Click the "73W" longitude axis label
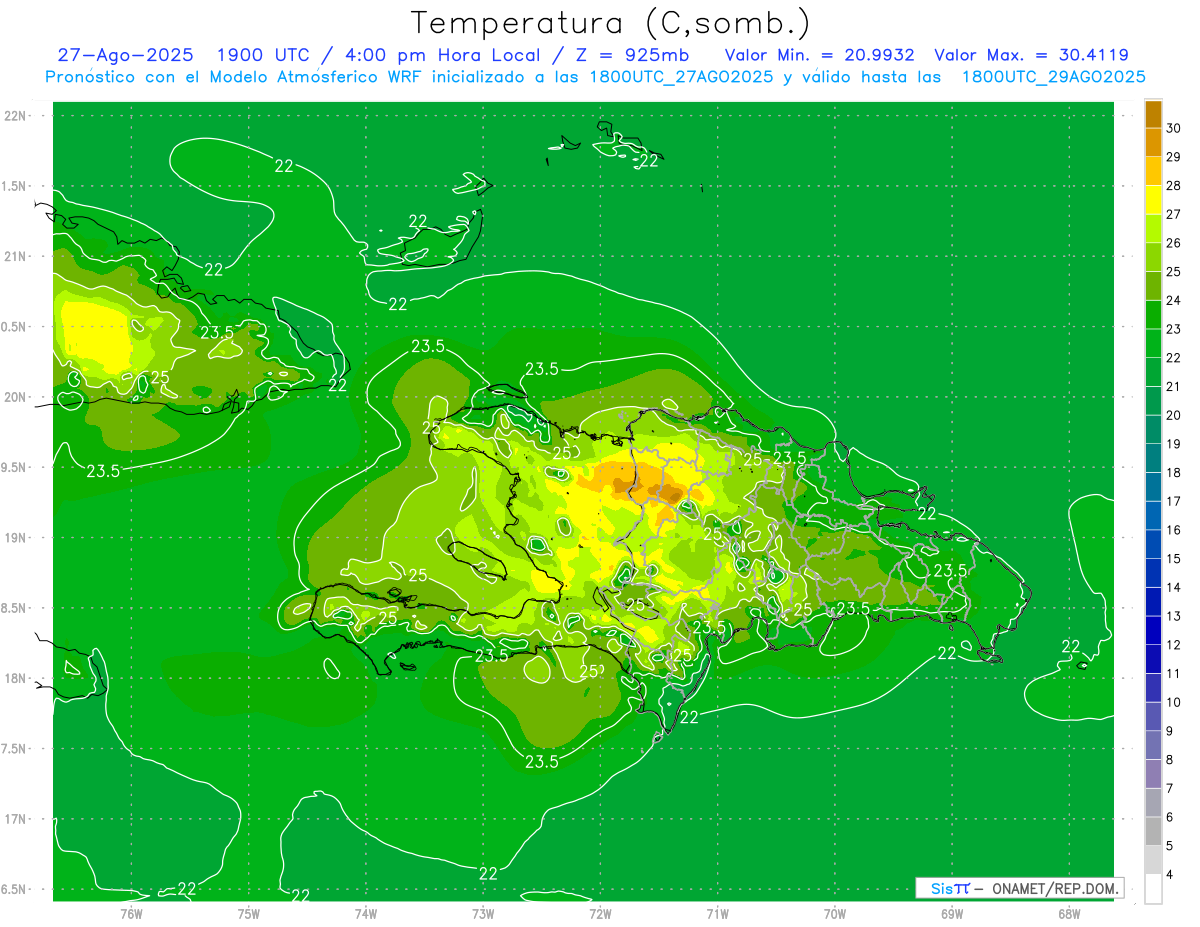The image size is (1200, 927). pos(483,913)
